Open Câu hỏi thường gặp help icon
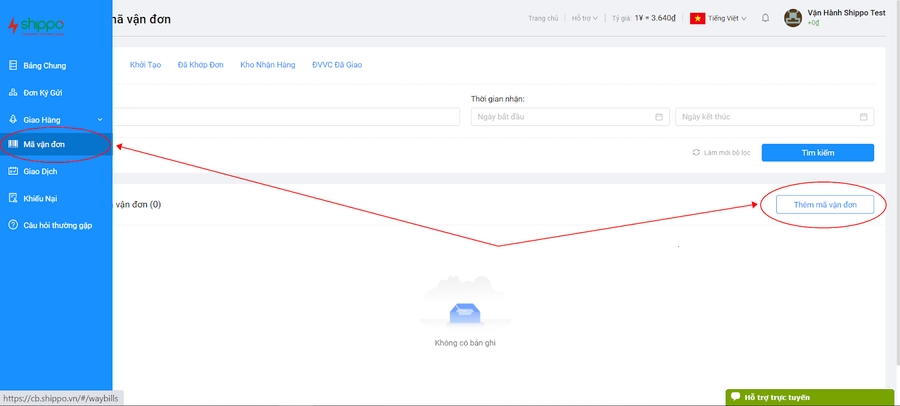 pos(13,225)
